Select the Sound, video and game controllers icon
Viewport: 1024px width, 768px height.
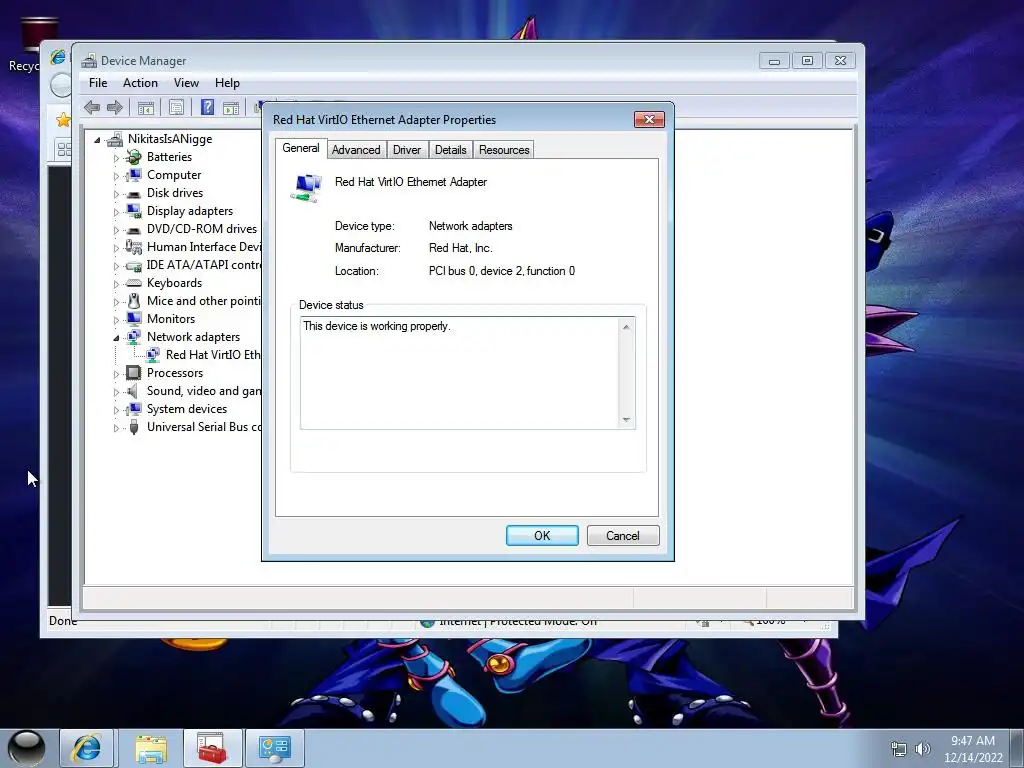pyautogui.click(x=133, y=391)
